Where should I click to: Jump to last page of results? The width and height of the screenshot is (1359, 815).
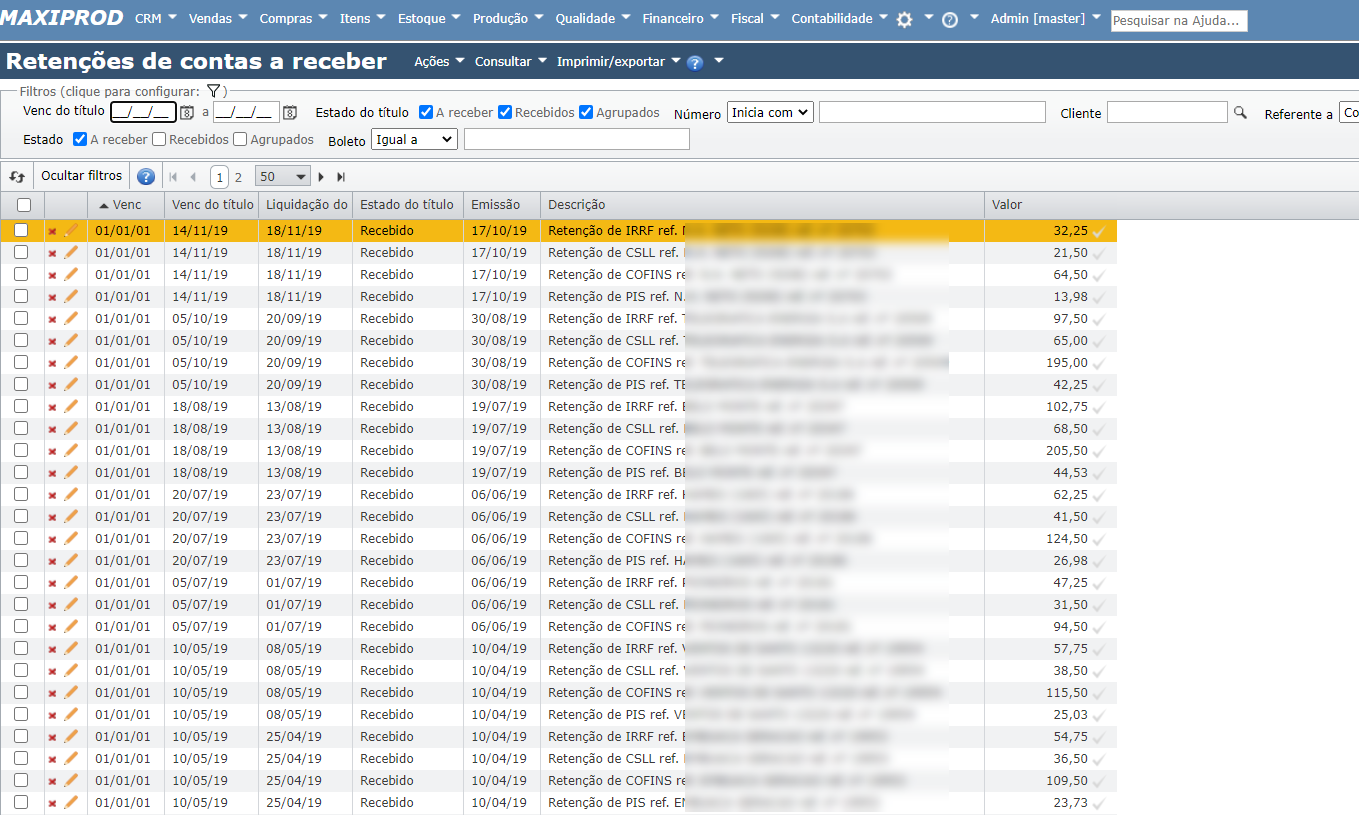pos(341,177)
